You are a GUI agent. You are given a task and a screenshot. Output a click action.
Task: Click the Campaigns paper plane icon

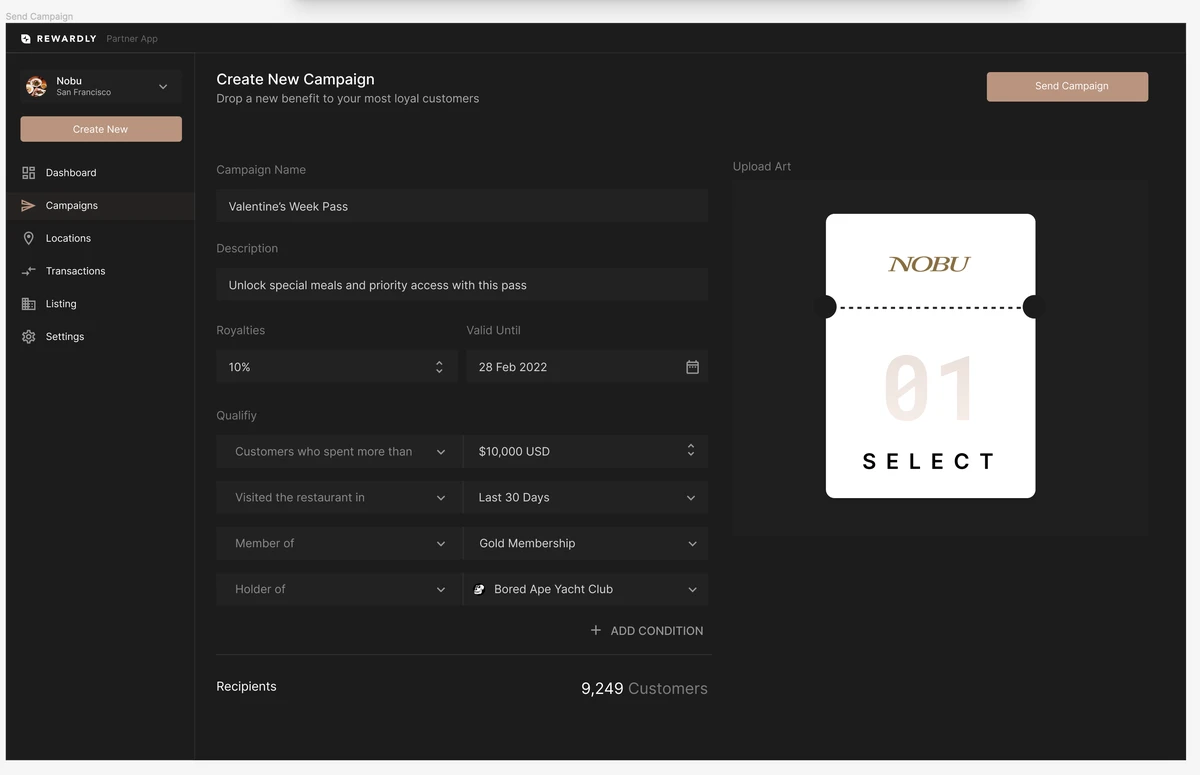[x=28, y=206]
